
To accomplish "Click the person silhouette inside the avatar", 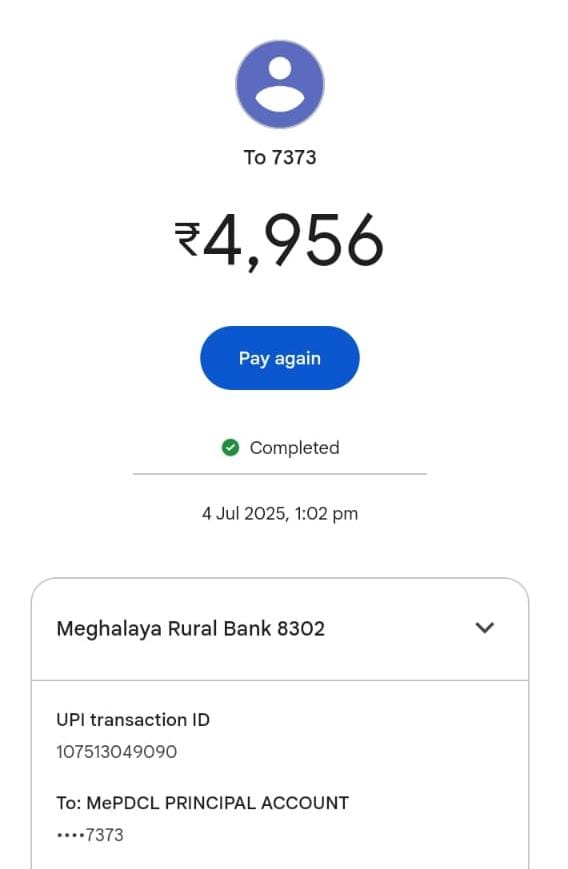I will click(x=280, y=84).
